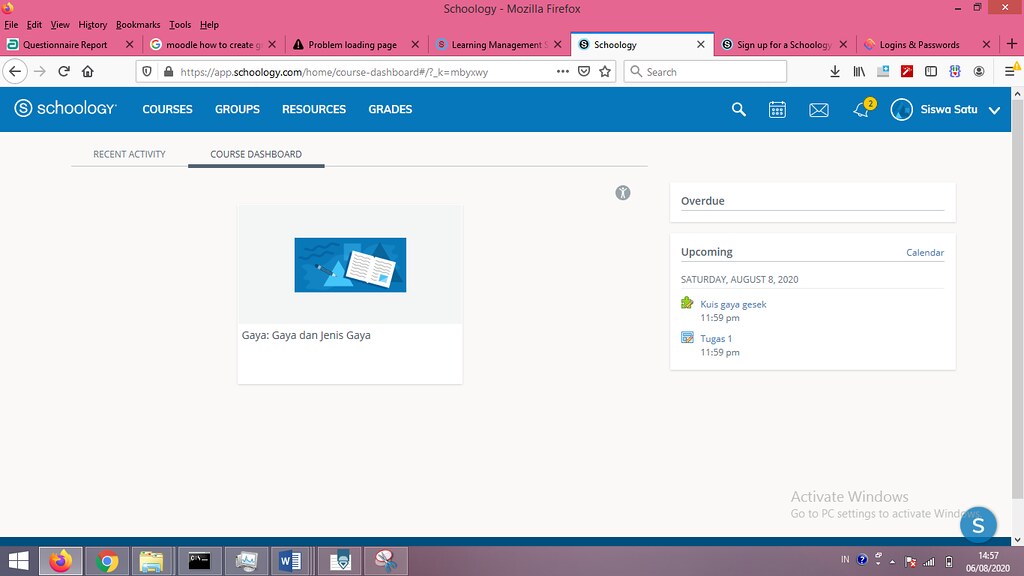Show hidden system tray icons
The width and height of the screenshot is (1024, 576).
click(893, 561)
